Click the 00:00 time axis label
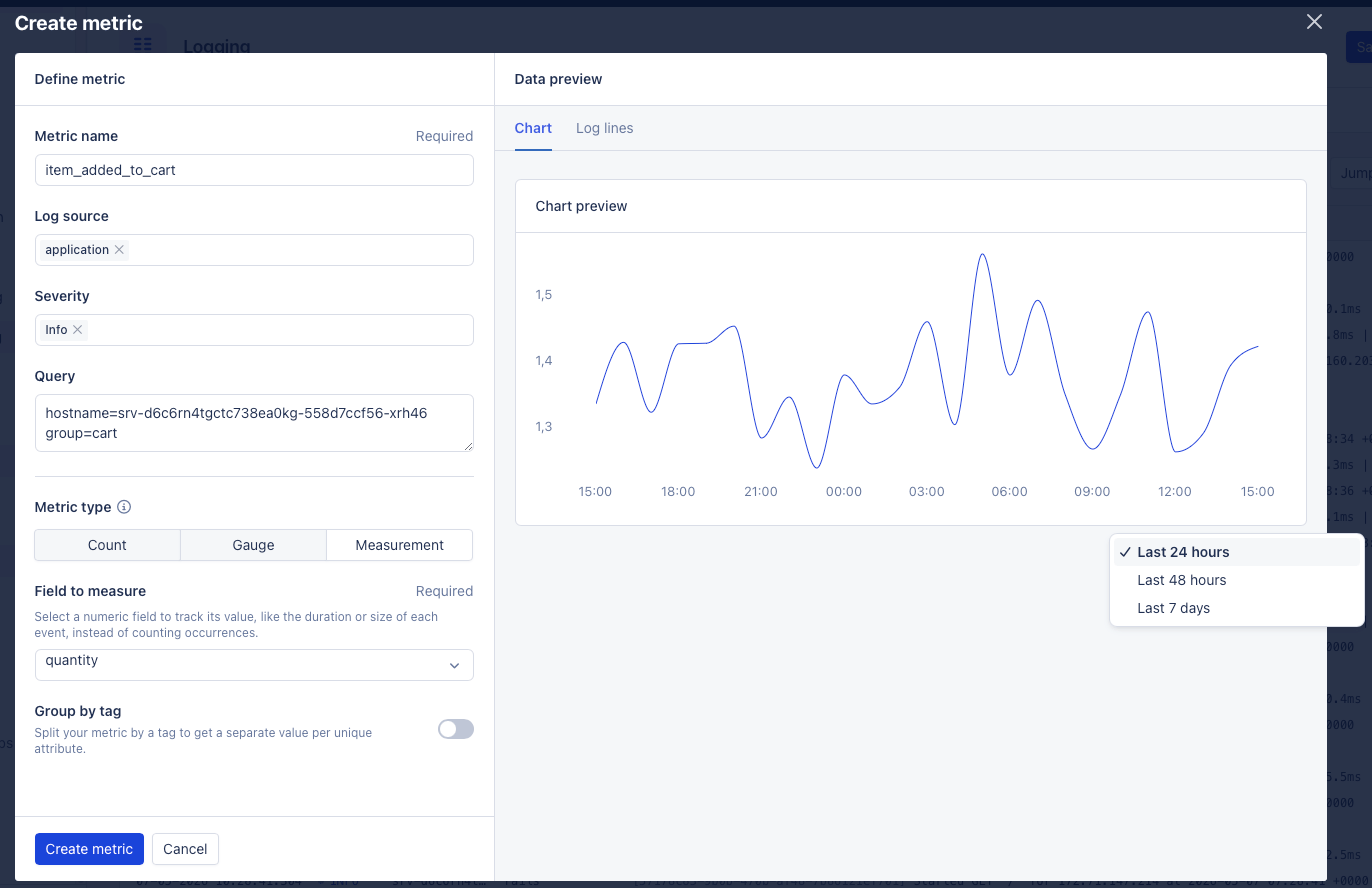This screenshot has width=1372, height=888. click(844, 491)
